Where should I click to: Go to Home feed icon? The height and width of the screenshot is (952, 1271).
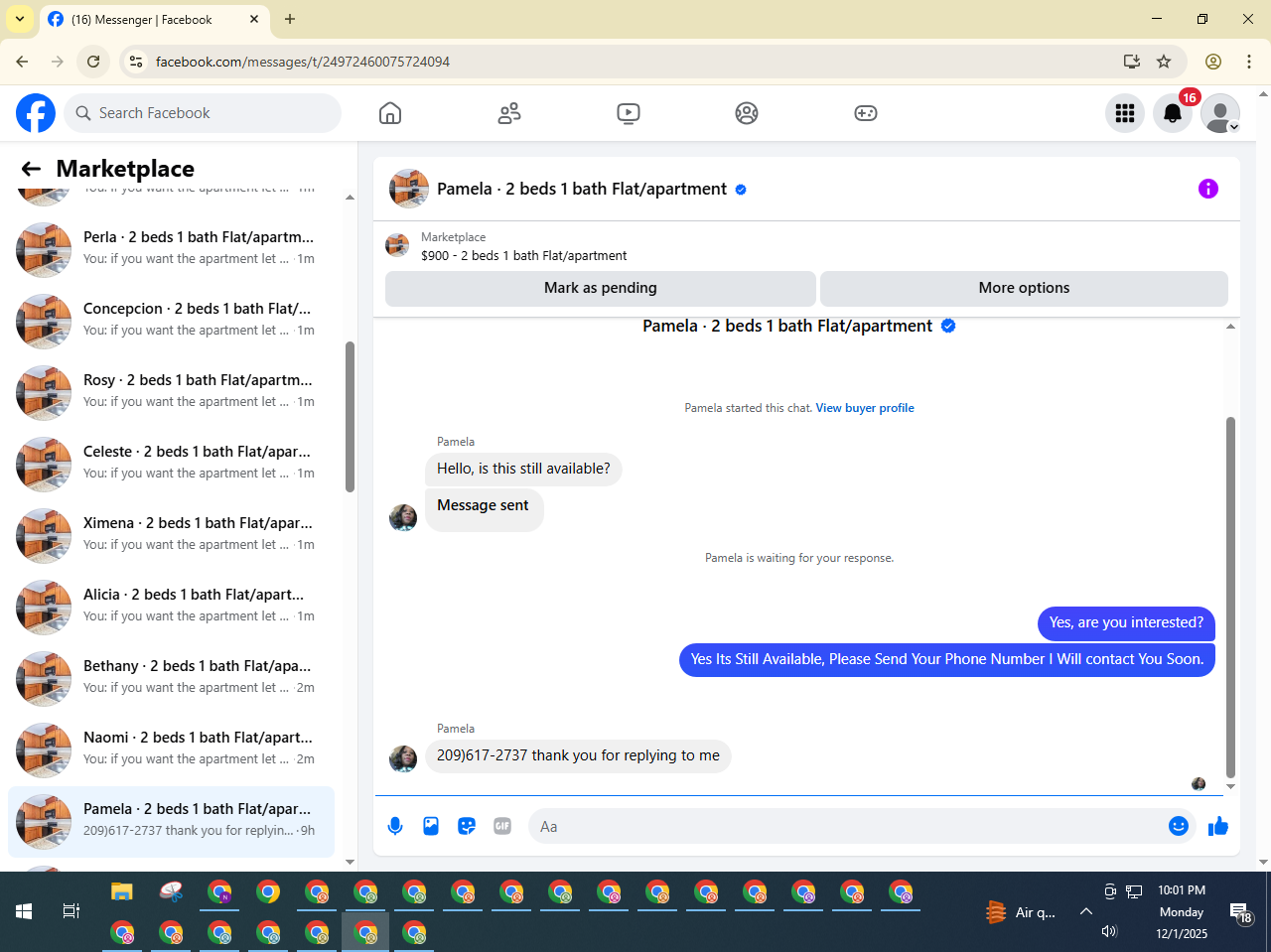[390, 113]
